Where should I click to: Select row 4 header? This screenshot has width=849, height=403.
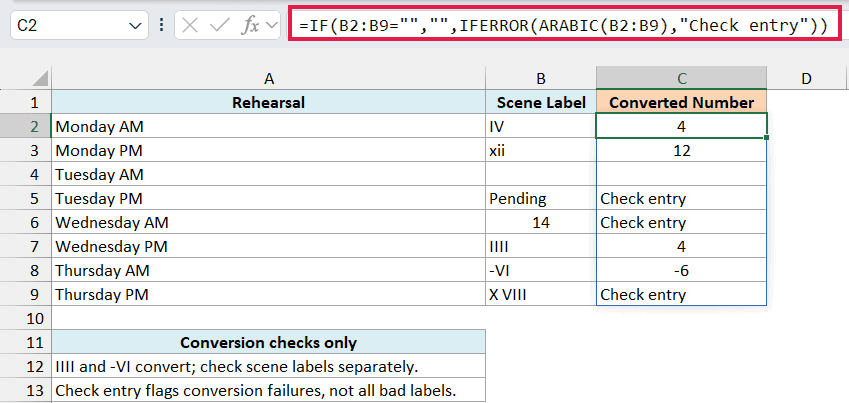[25, 174]
